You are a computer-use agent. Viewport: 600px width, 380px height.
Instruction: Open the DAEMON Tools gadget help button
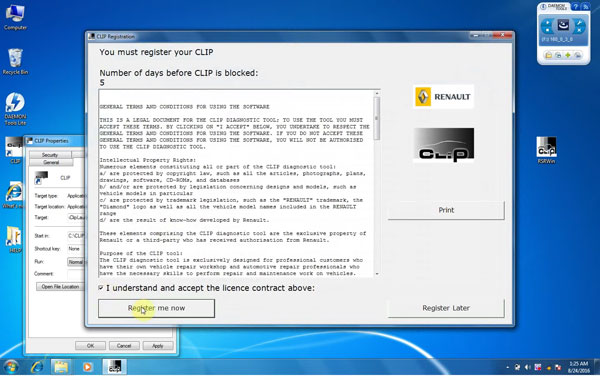576,7
